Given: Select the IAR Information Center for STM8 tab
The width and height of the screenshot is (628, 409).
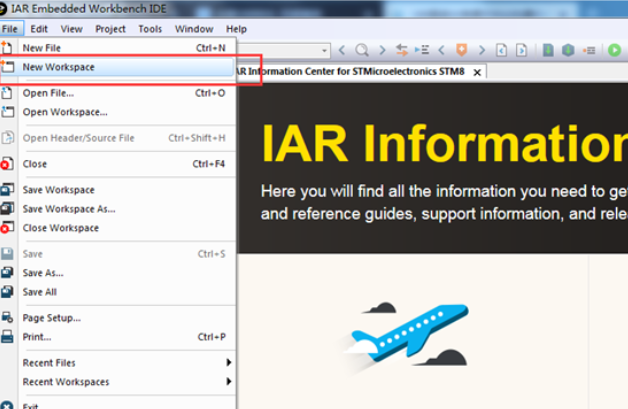Looking at the screenshot, I should (x=349, y=72).
